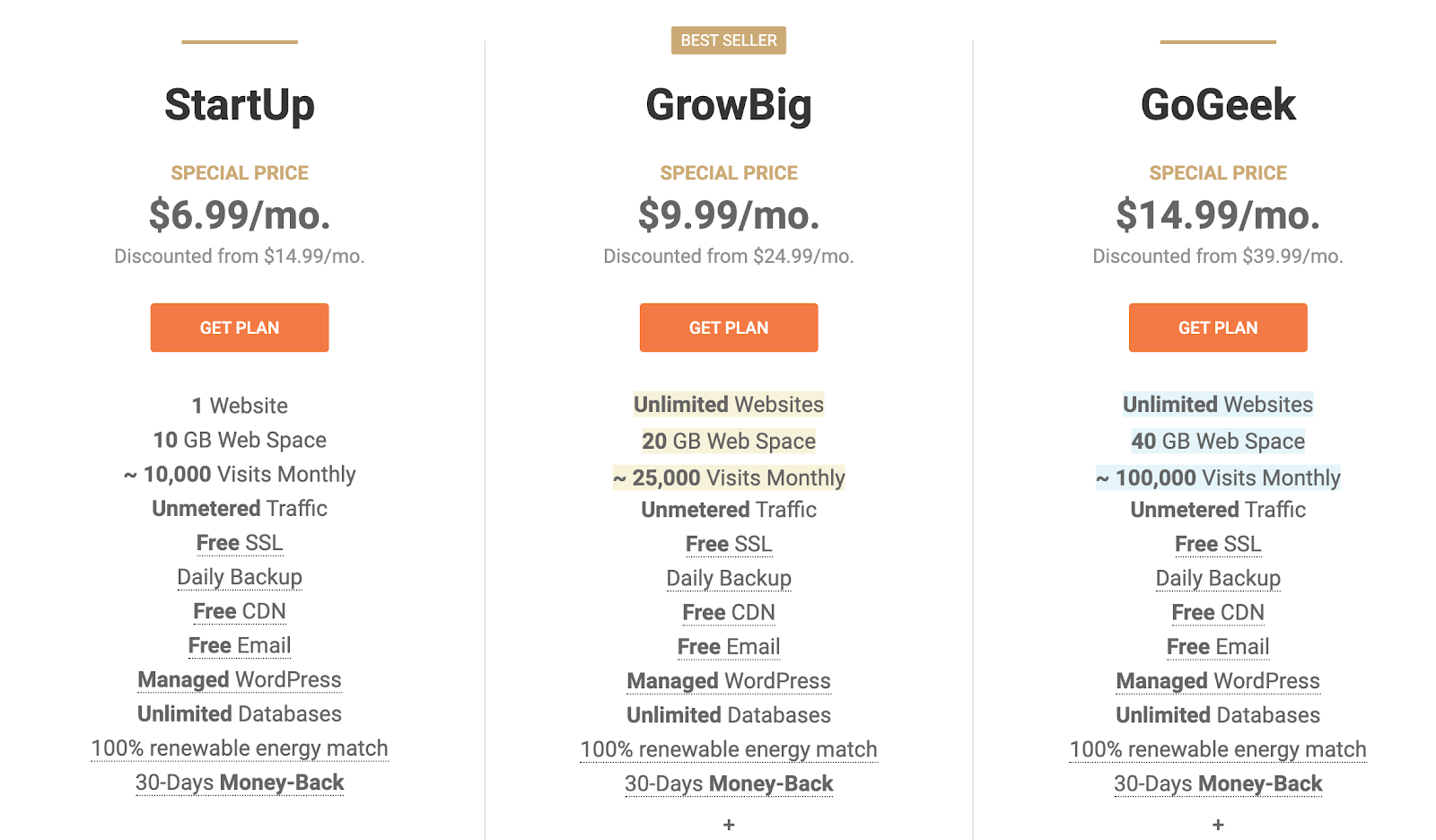Open Free Email info under StartUp

coord(240,645)
